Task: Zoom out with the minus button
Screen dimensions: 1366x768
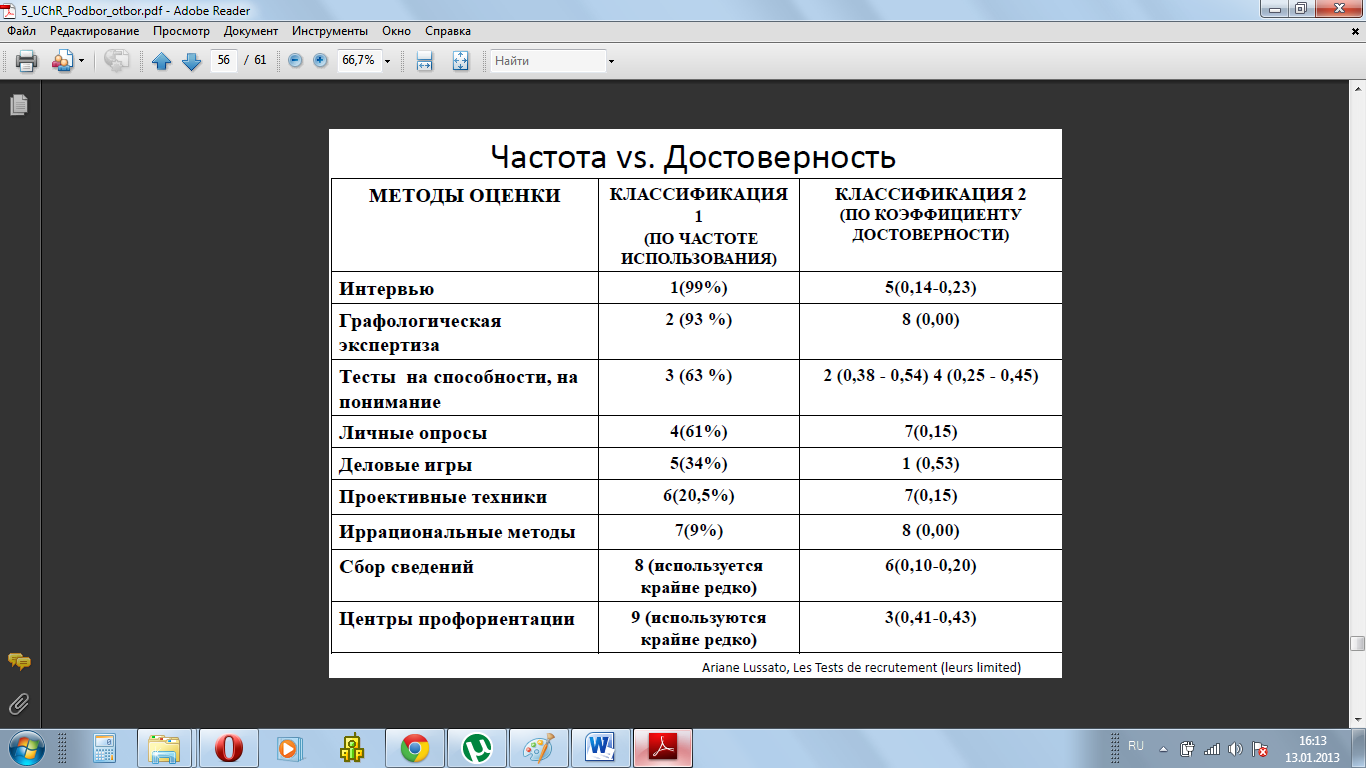Action: pos(295,60)
